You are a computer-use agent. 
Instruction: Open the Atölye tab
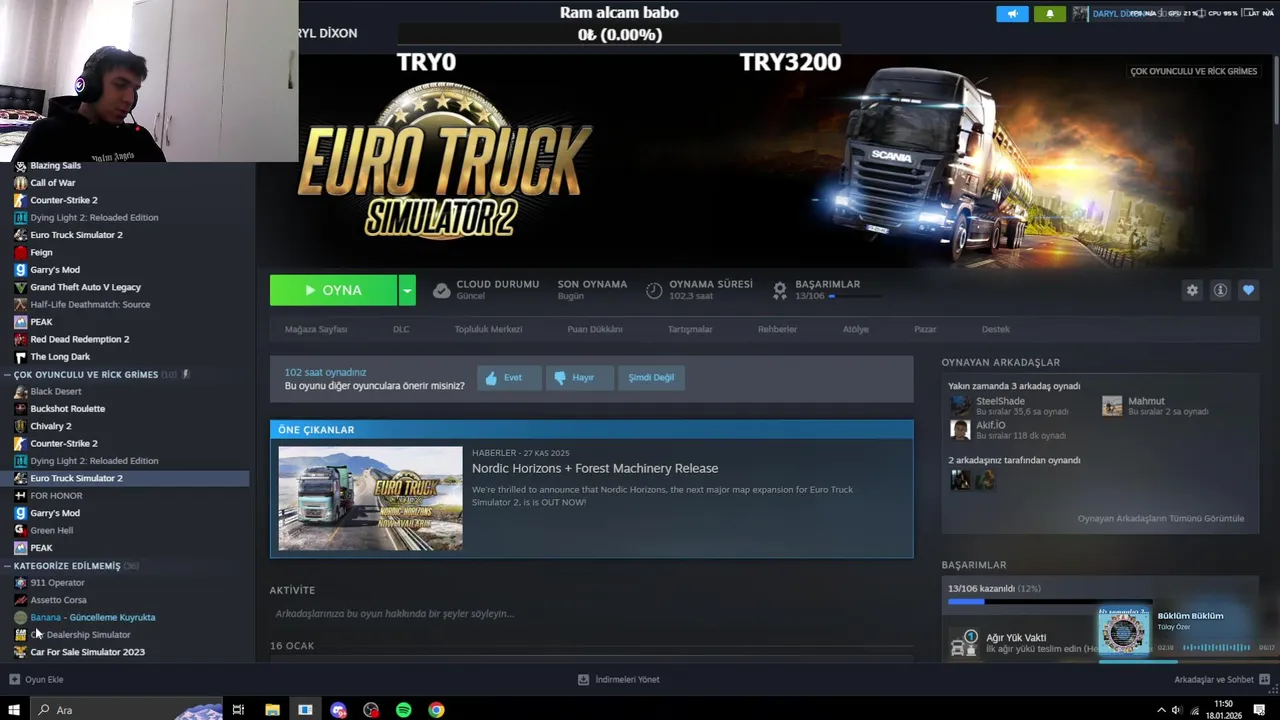click(x=856, y=329)
